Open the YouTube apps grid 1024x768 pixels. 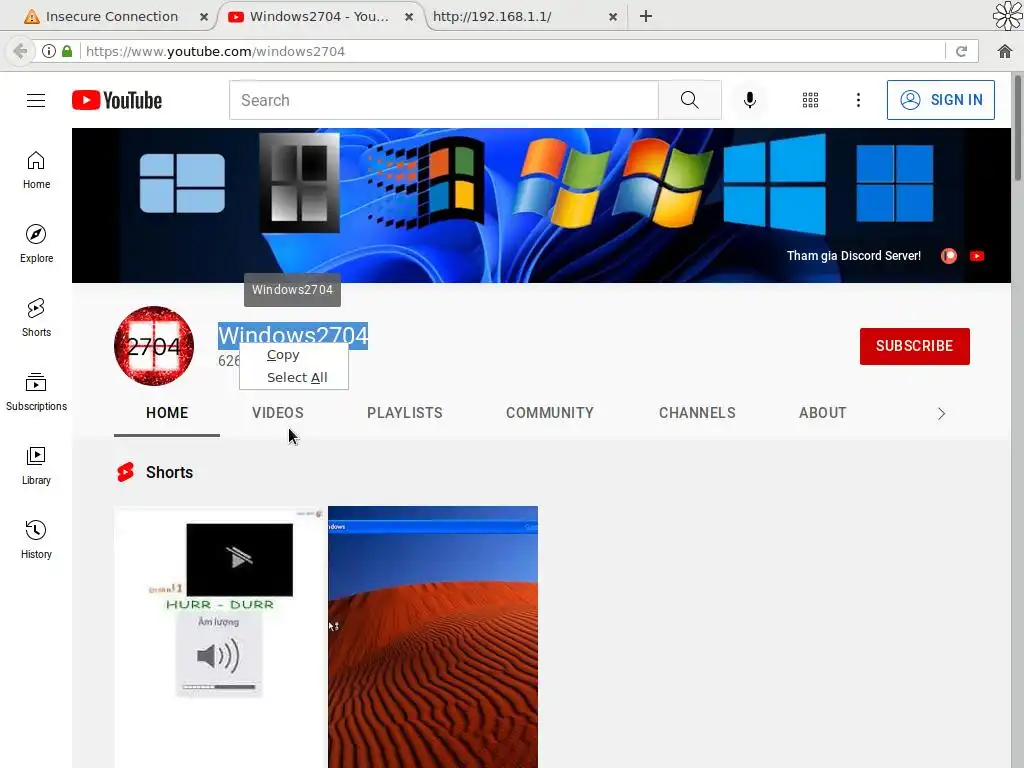coord(810,100)
